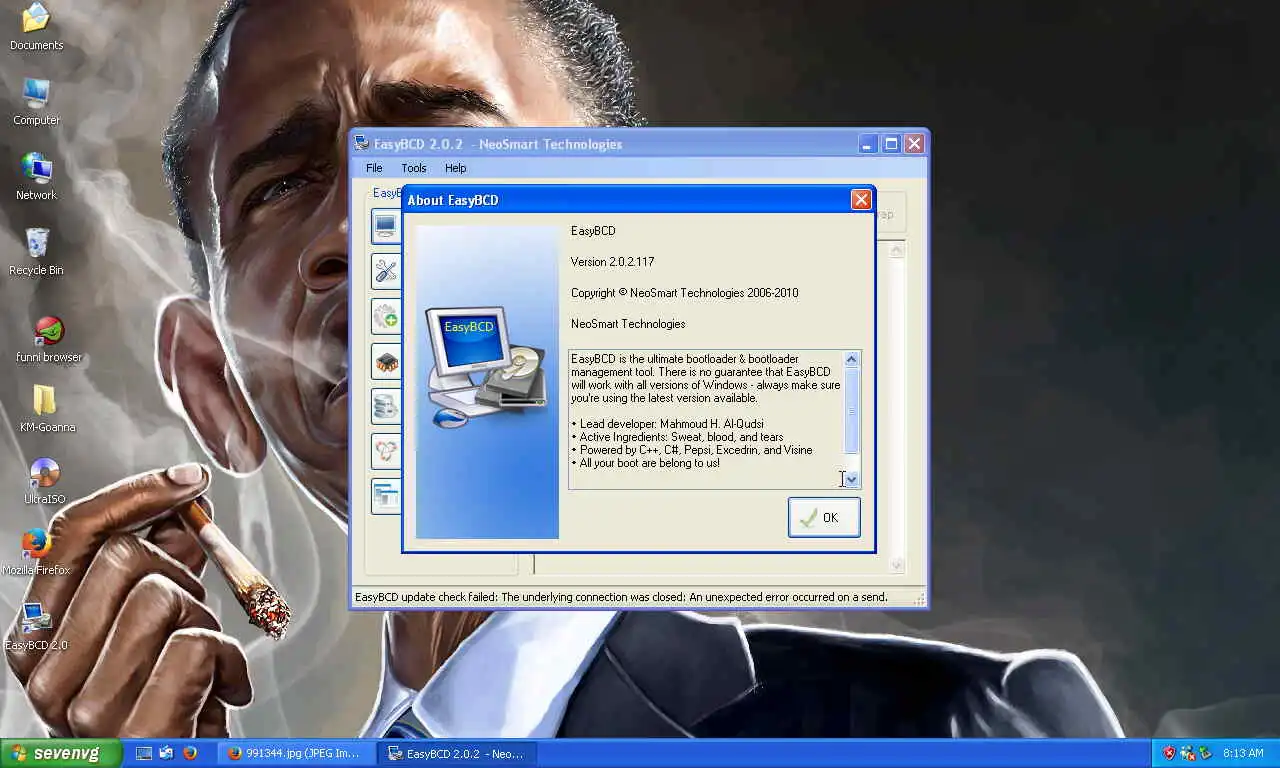1280x768 pixels.
Task: Select the Documents desktop icon
Action: (36, 27)
